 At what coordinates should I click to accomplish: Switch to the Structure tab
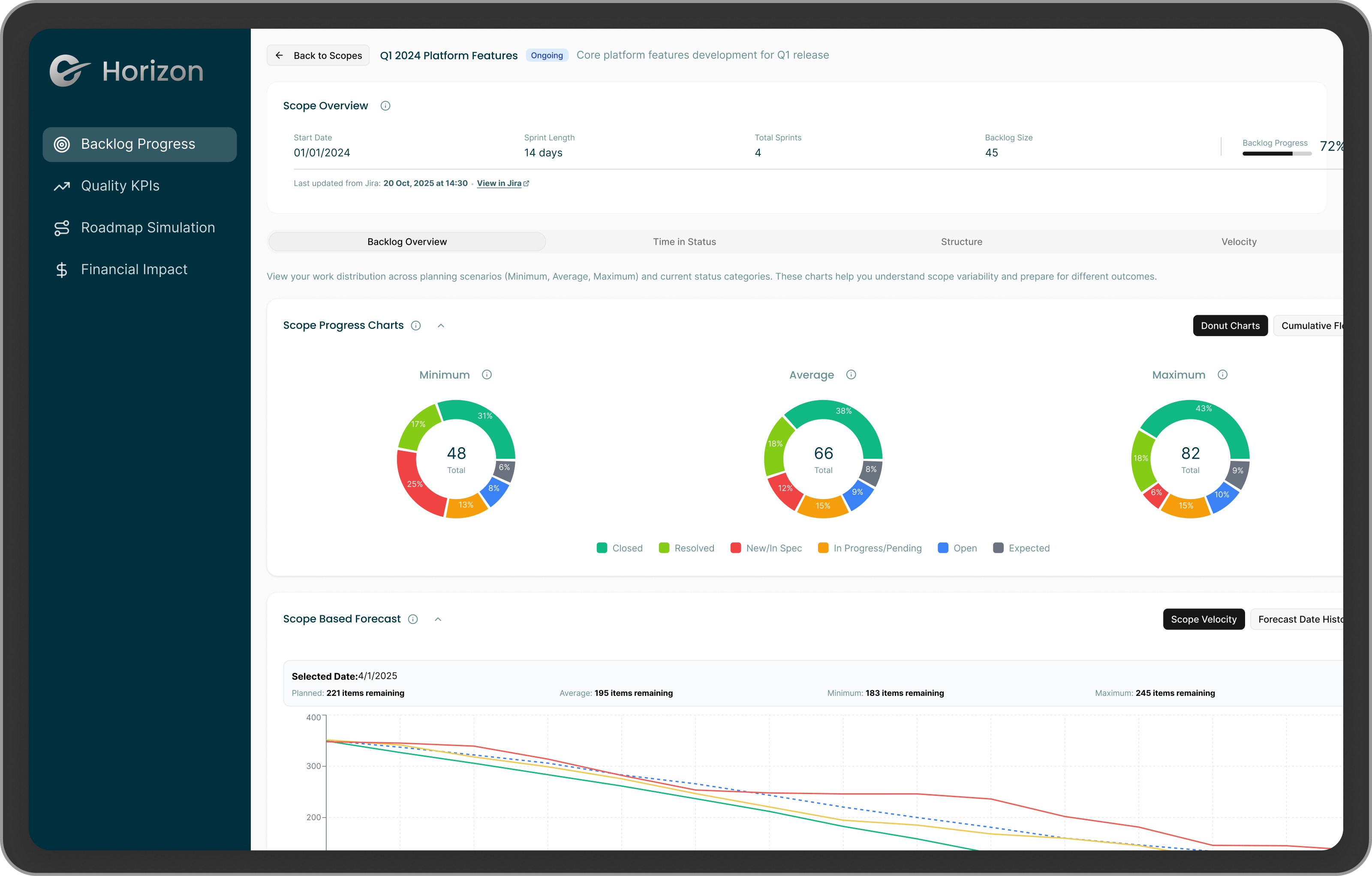(x=961, y=242)
